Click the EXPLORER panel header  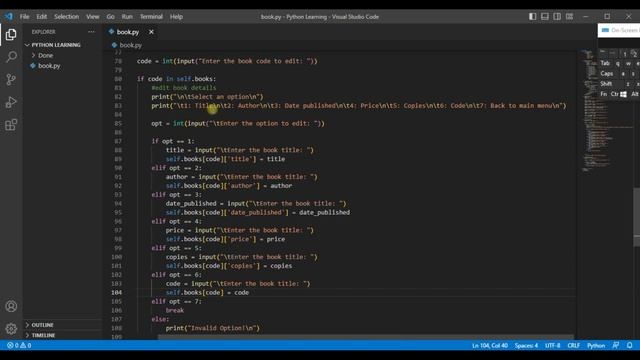[x=44, y=32]
